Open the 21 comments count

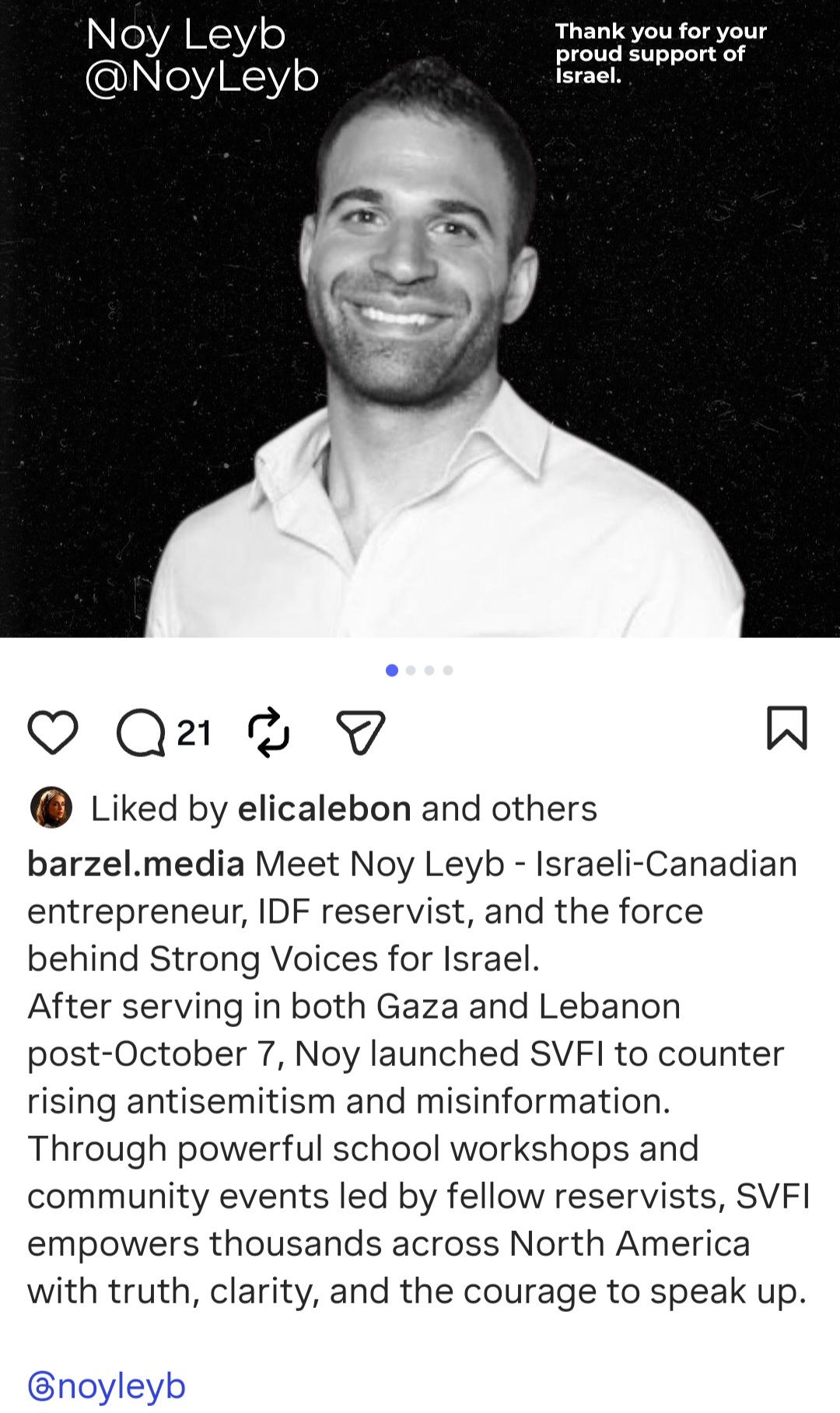point(194,733)
